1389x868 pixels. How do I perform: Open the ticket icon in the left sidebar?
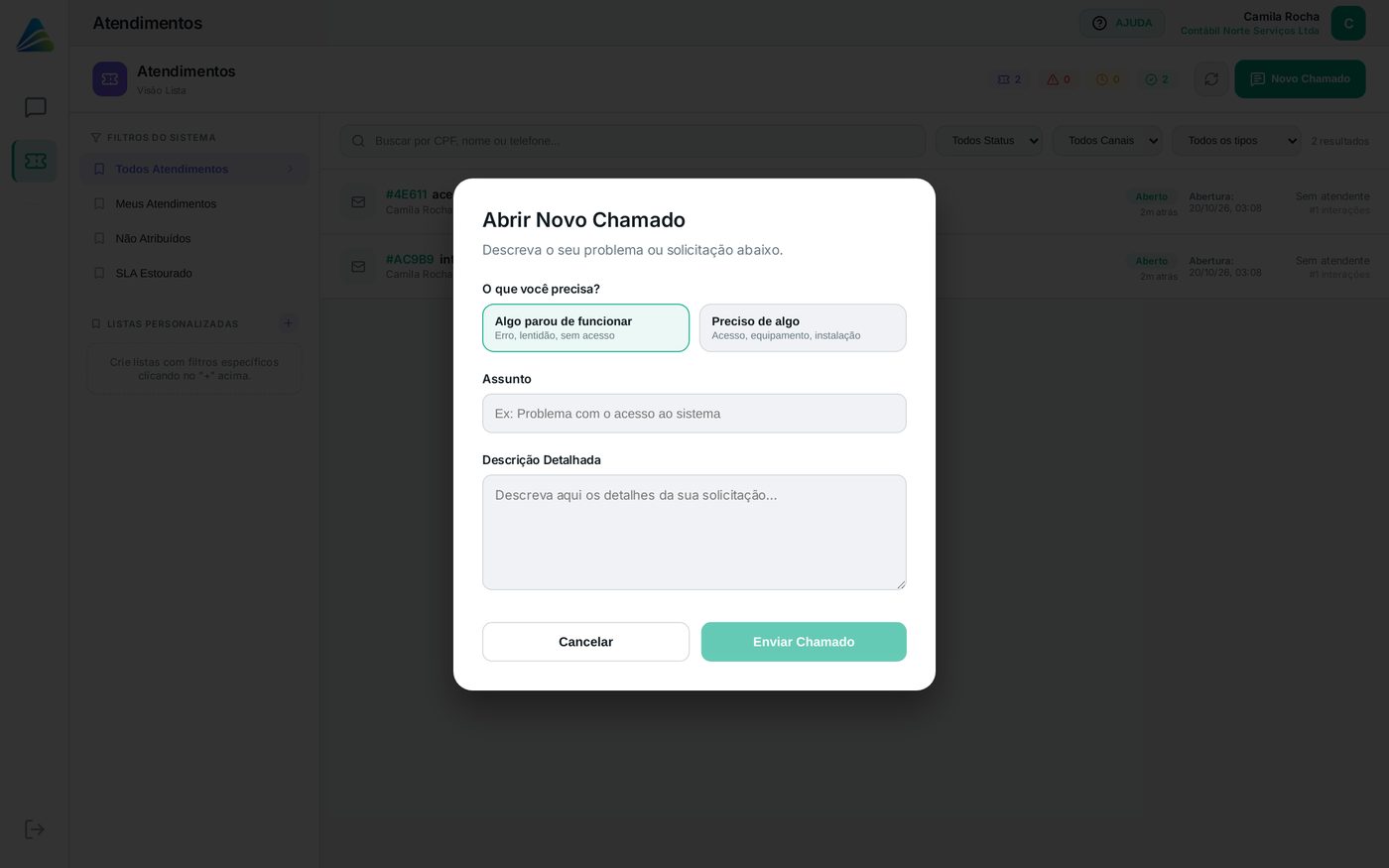click(x=36, y=161)
